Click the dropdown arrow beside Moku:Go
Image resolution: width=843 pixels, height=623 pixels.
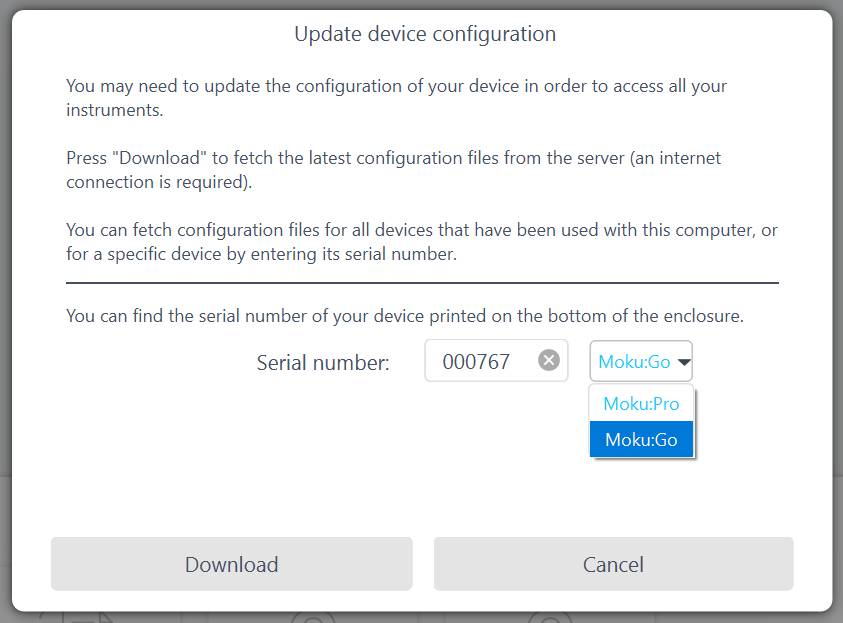coord(684,362)
